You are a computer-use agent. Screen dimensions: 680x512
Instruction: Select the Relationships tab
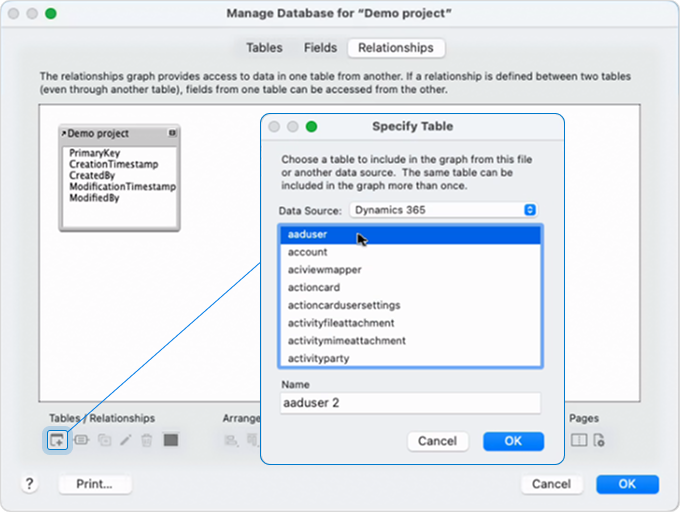396,48
